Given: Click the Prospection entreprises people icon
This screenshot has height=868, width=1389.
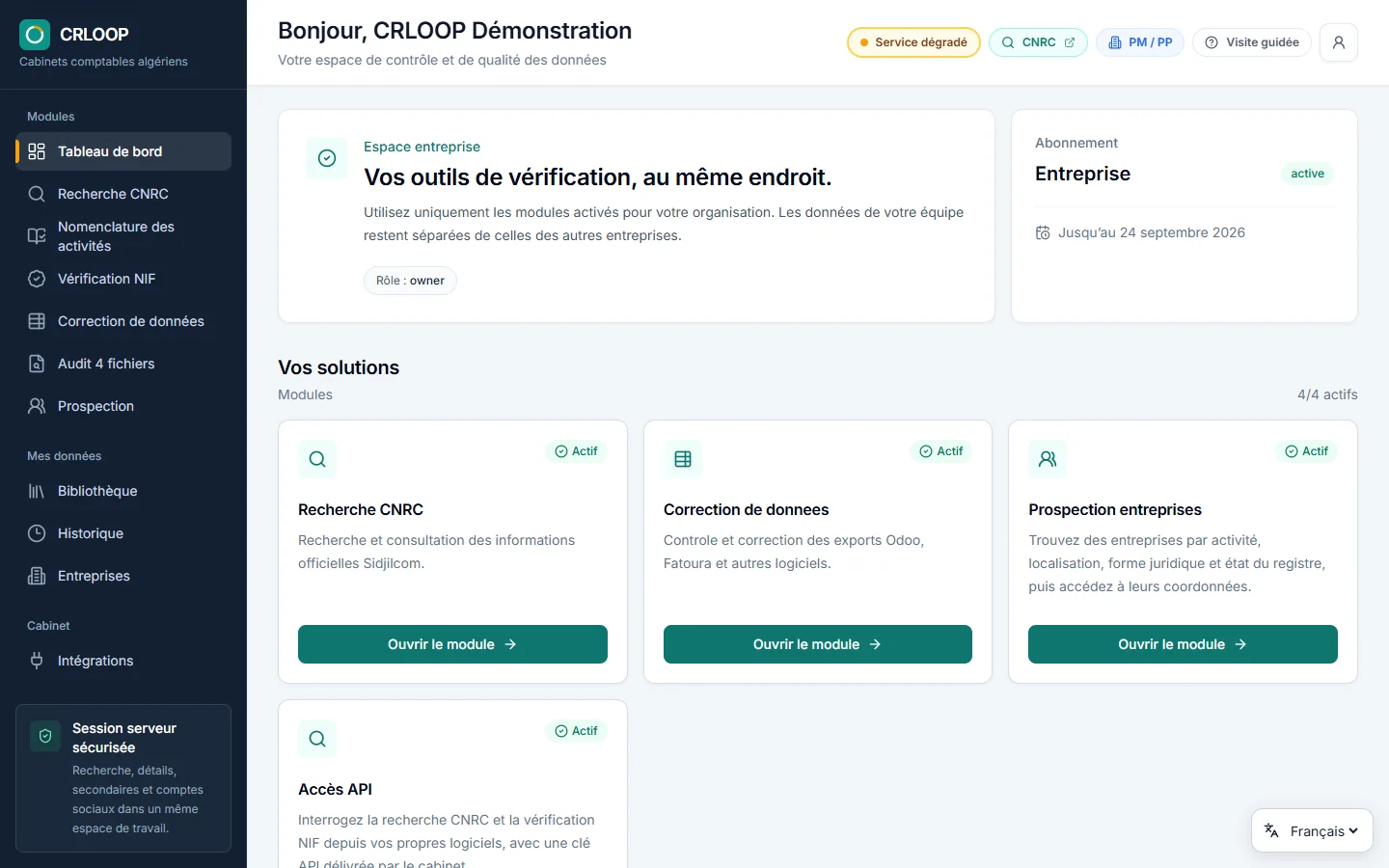Looking at the screenshot, I should (x=1048, y=459).
